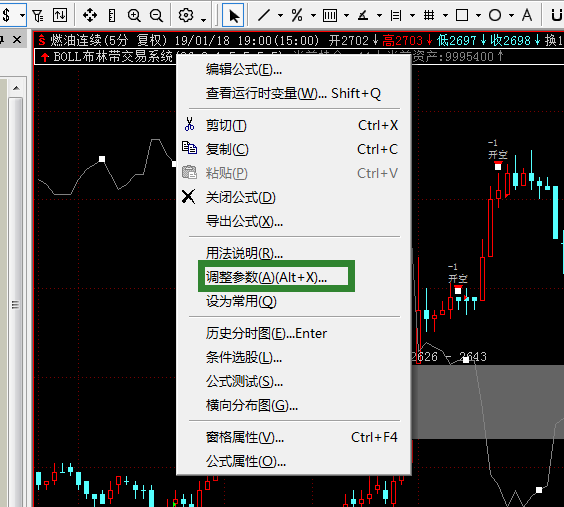Image resolution: width=564 pixels, height=507 pixels.
Task: Click the up-down sort arrows icon
Action: coord(60,15)
